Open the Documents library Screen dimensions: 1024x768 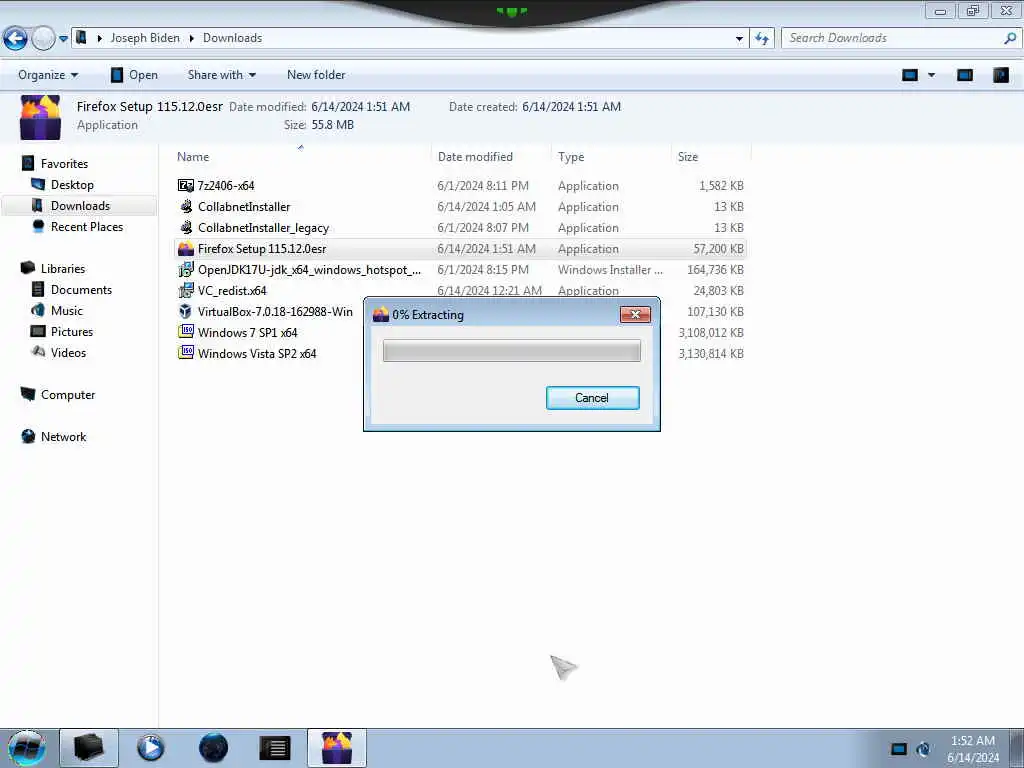tap(81, 289)
